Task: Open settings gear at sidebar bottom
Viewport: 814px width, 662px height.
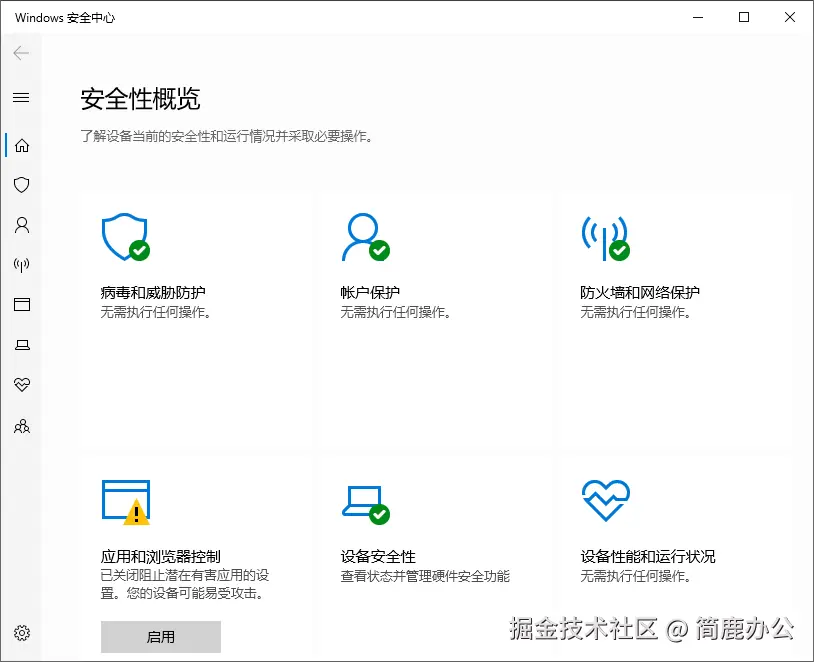Action: 22,633
